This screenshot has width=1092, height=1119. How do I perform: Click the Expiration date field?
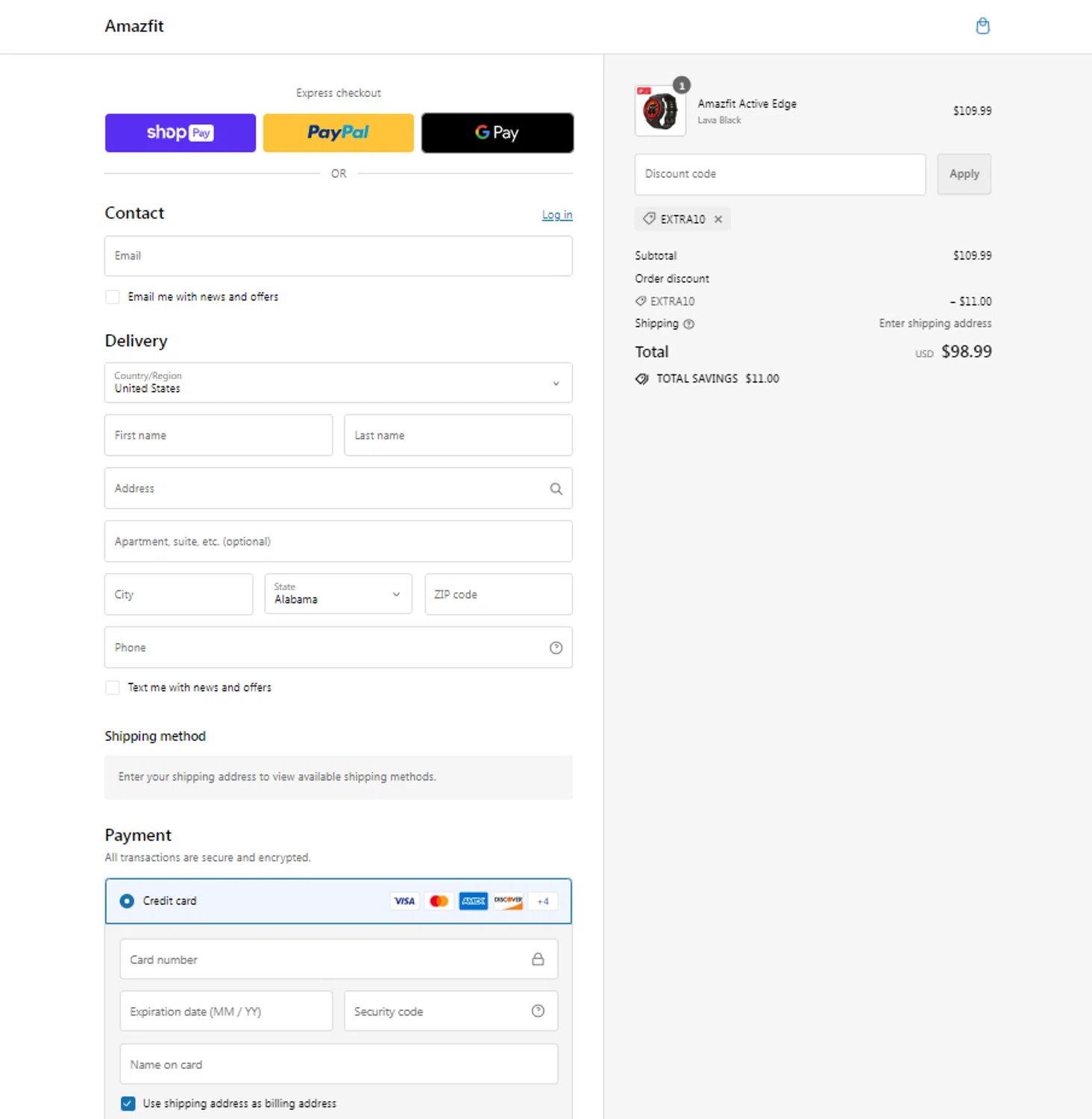226,1011
